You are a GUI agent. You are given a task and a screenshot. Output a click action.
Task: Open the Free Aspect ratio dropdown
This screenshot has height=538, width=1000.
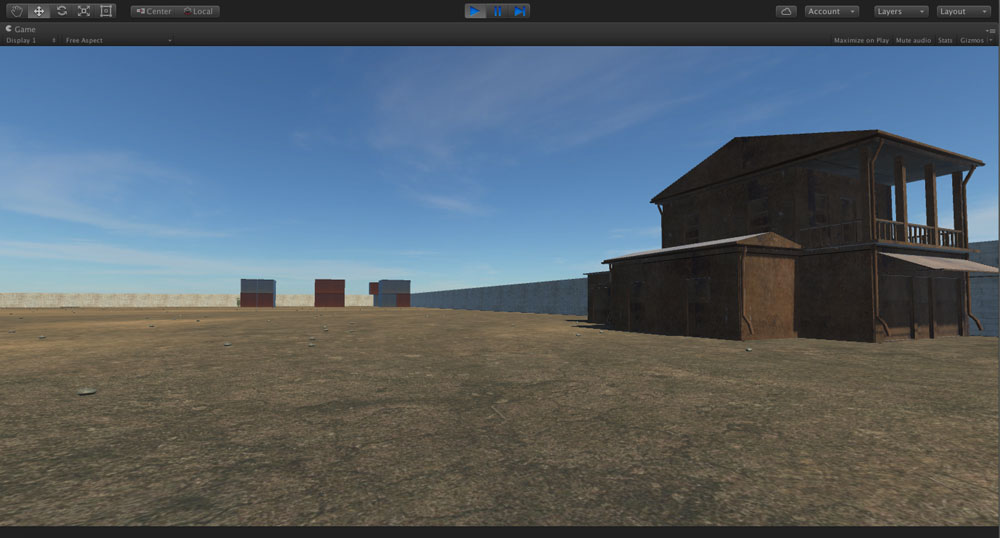pyautogui.click(x=118, y=40)
